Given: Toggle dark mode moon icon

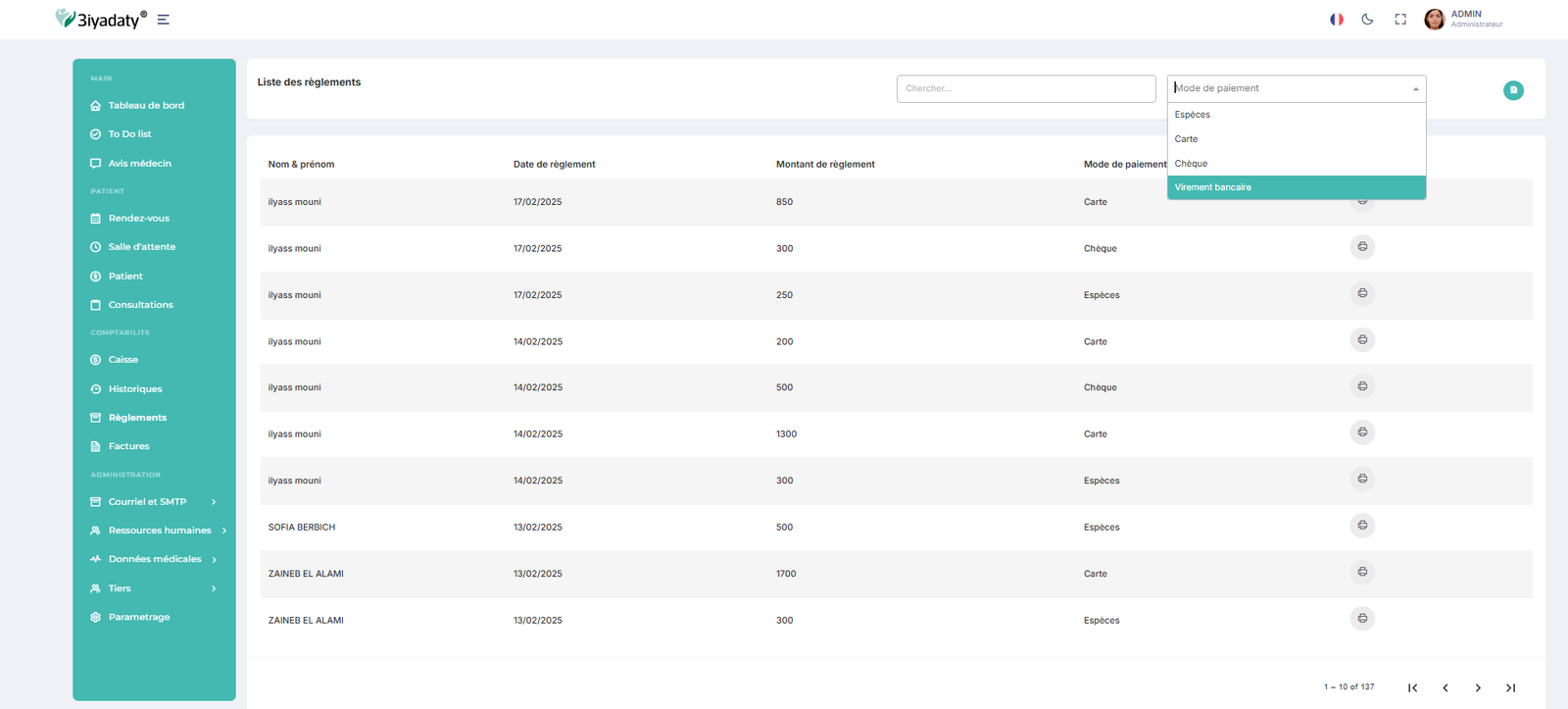Looking at the screenshot, I should [1367, 20].
